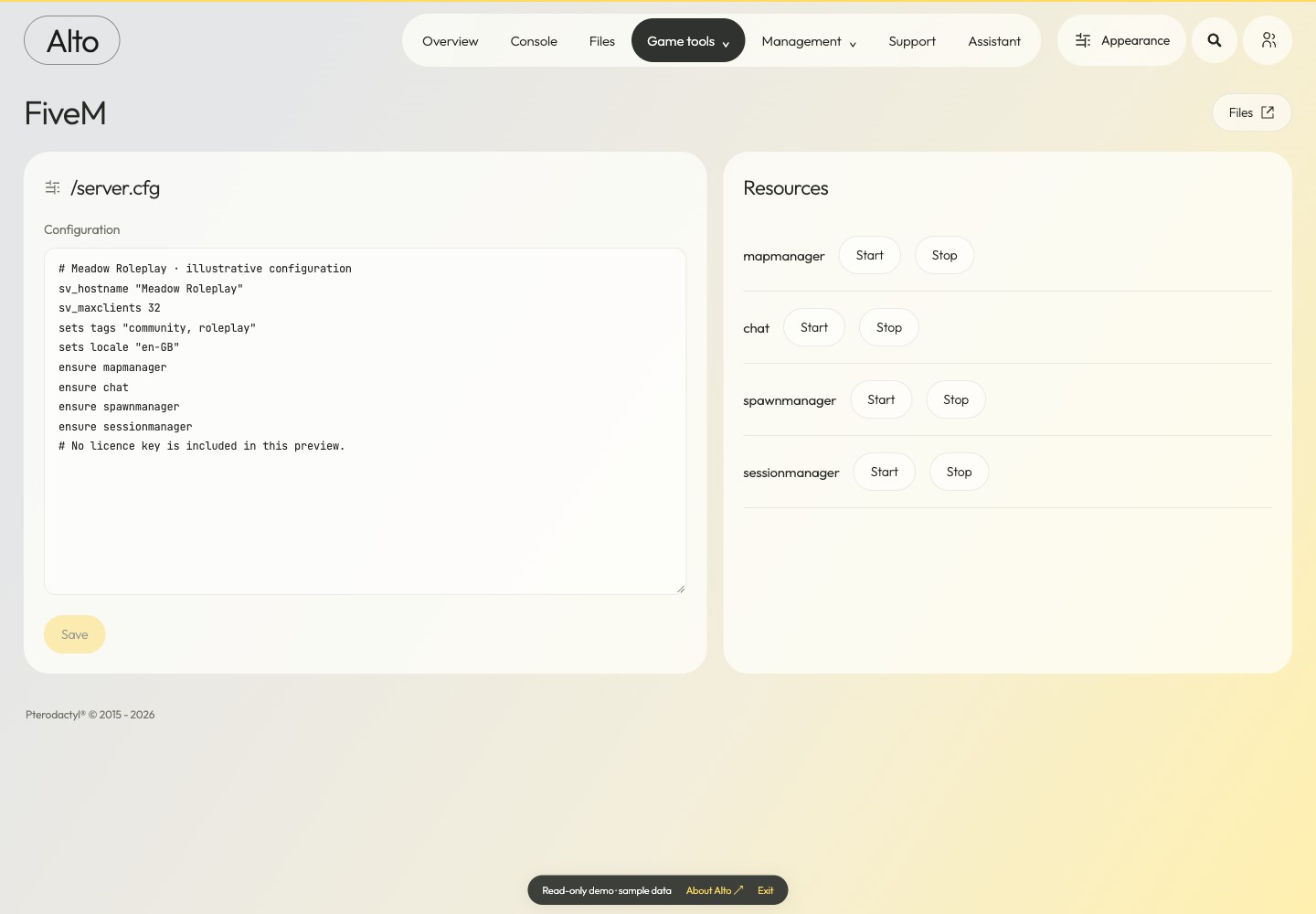Viewport: 1316px width, 914px height.
Task: Go to the Overview tab
Action: tap(450, 41)
